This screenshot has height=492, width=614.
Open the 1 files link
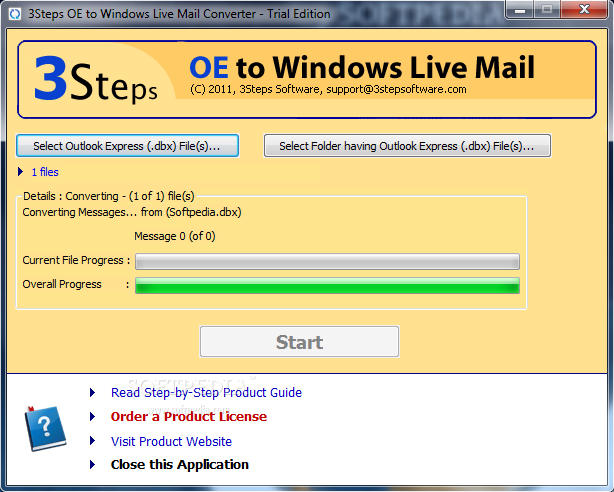click(x=45, y=172)
